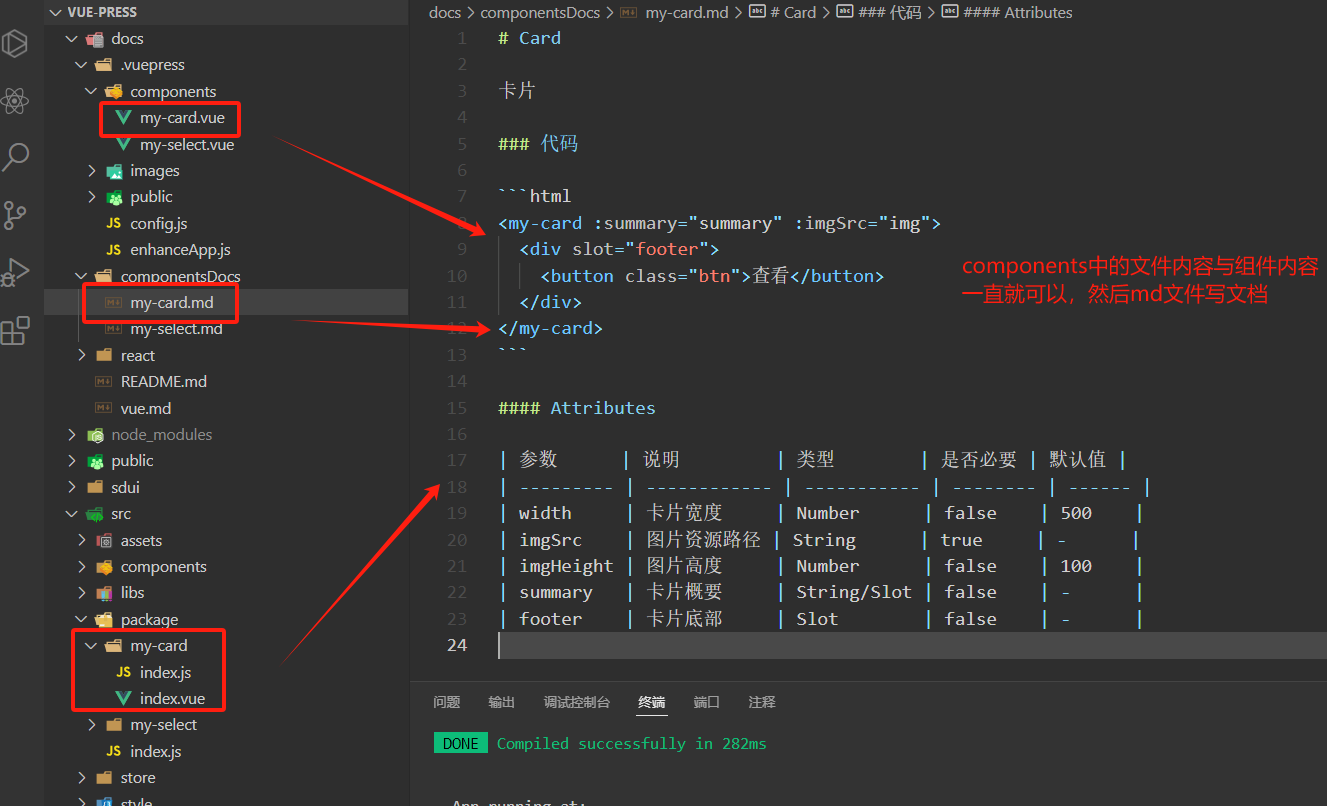Open the Source Control view
1327x806 pixels.
coord(15,214)
